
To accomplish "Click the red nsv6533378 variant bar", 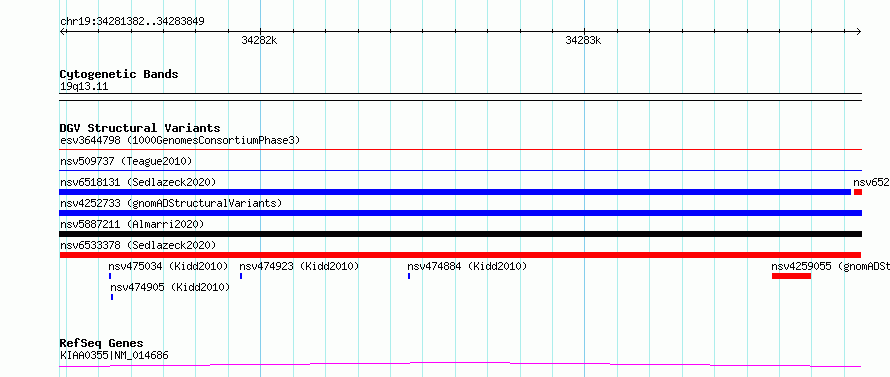I will [460, 255].
